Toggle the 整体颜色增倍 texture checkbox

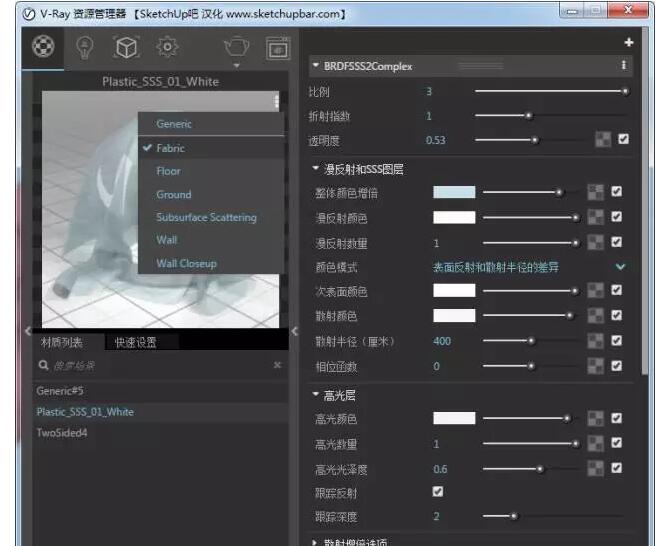[617, 191]
